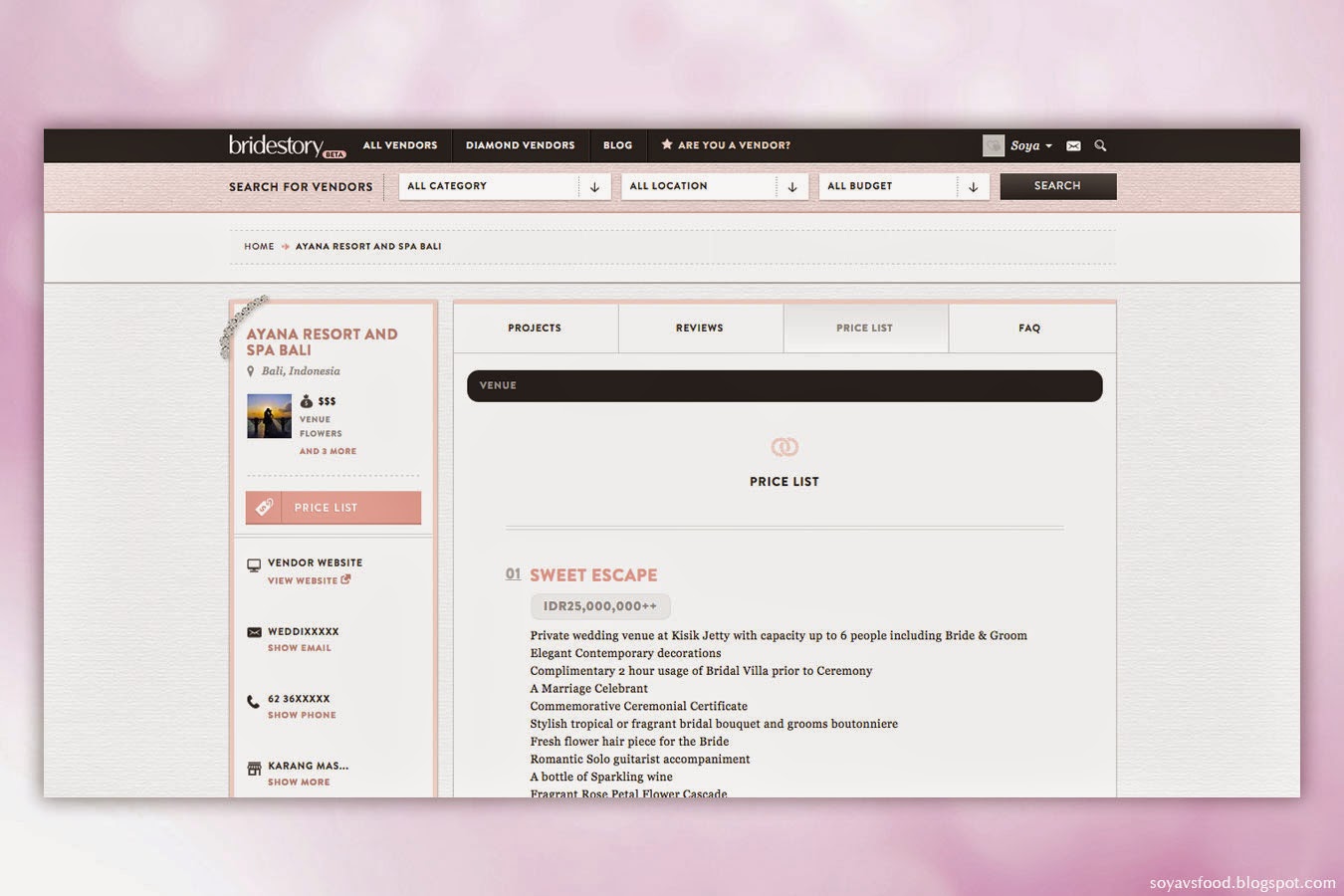This screenshot has height=896, width=1344.
Task: Click Romantic Solo guitarist accompaniment line
Action: tap(640, 760)
